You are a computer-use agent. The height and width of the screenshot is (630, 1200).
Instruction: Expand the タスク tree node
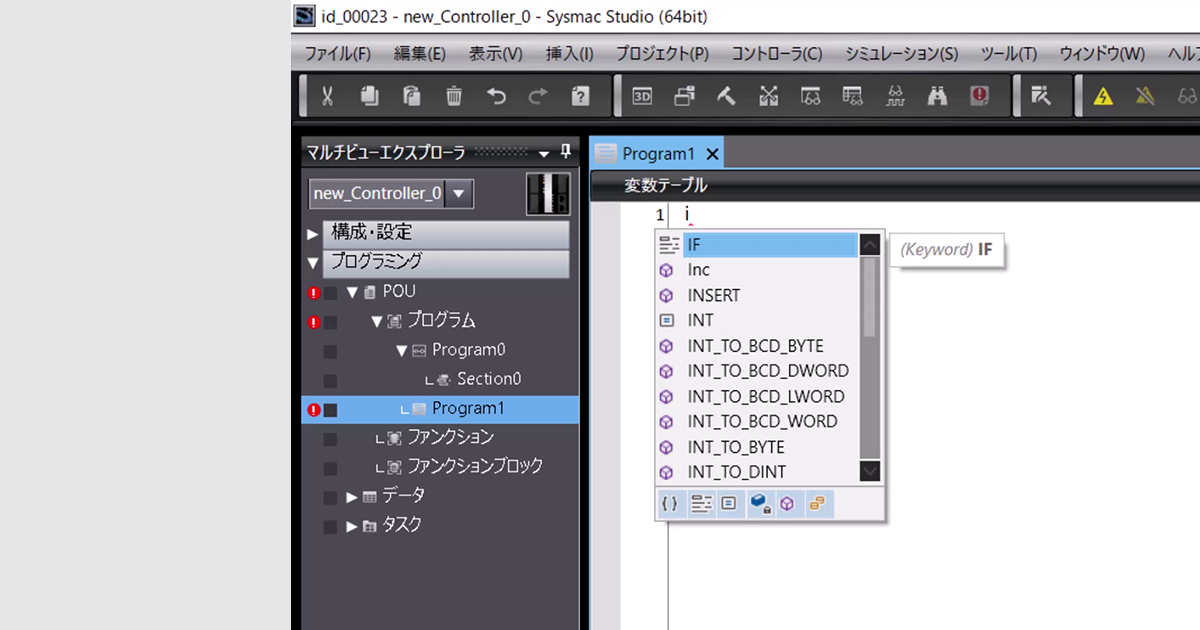[x=352, y=526]
